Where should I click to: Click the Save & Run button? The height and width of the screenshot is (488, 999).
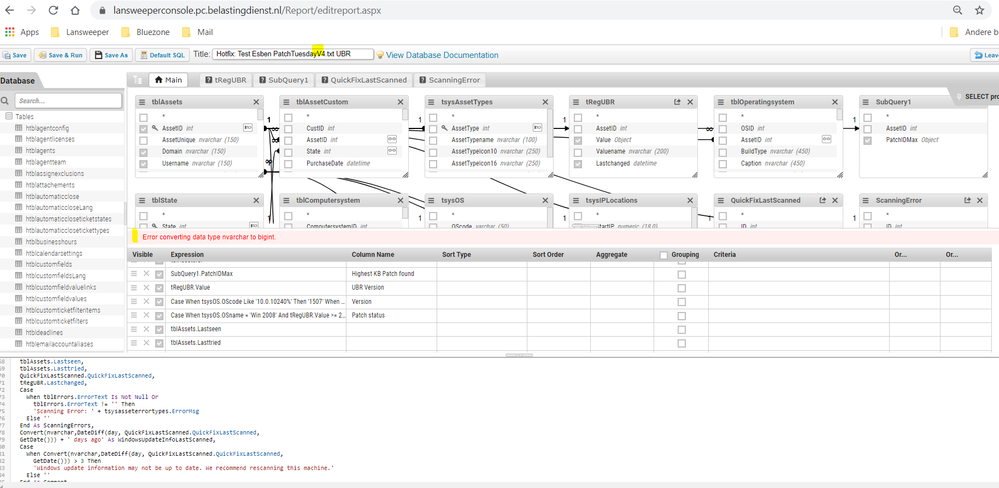pyautogui.click(x=61, y=55)
